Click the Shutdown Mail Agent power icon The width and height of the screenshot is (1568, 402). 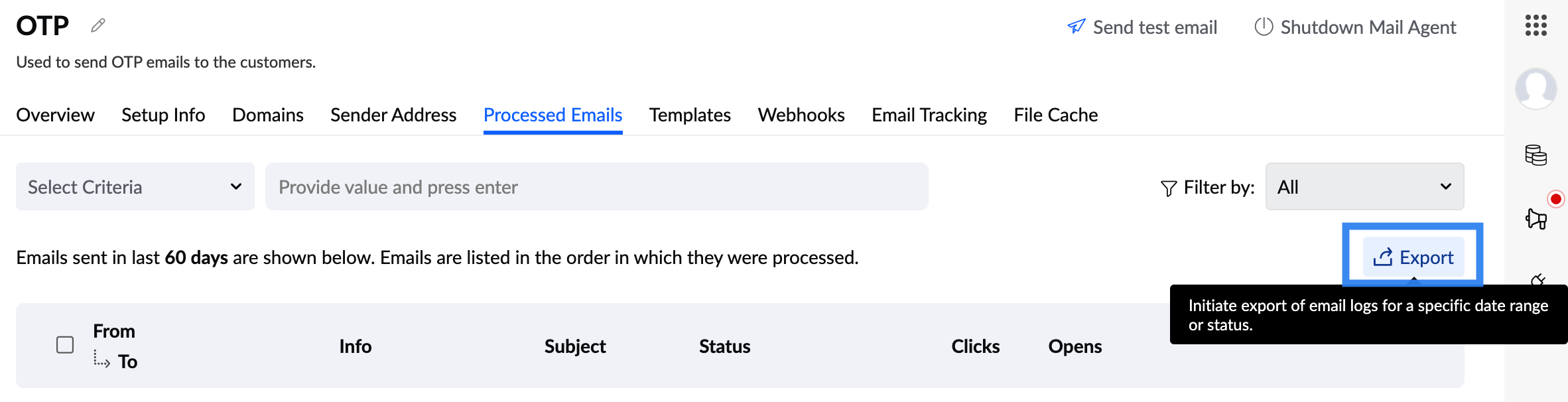[1264, 27]
